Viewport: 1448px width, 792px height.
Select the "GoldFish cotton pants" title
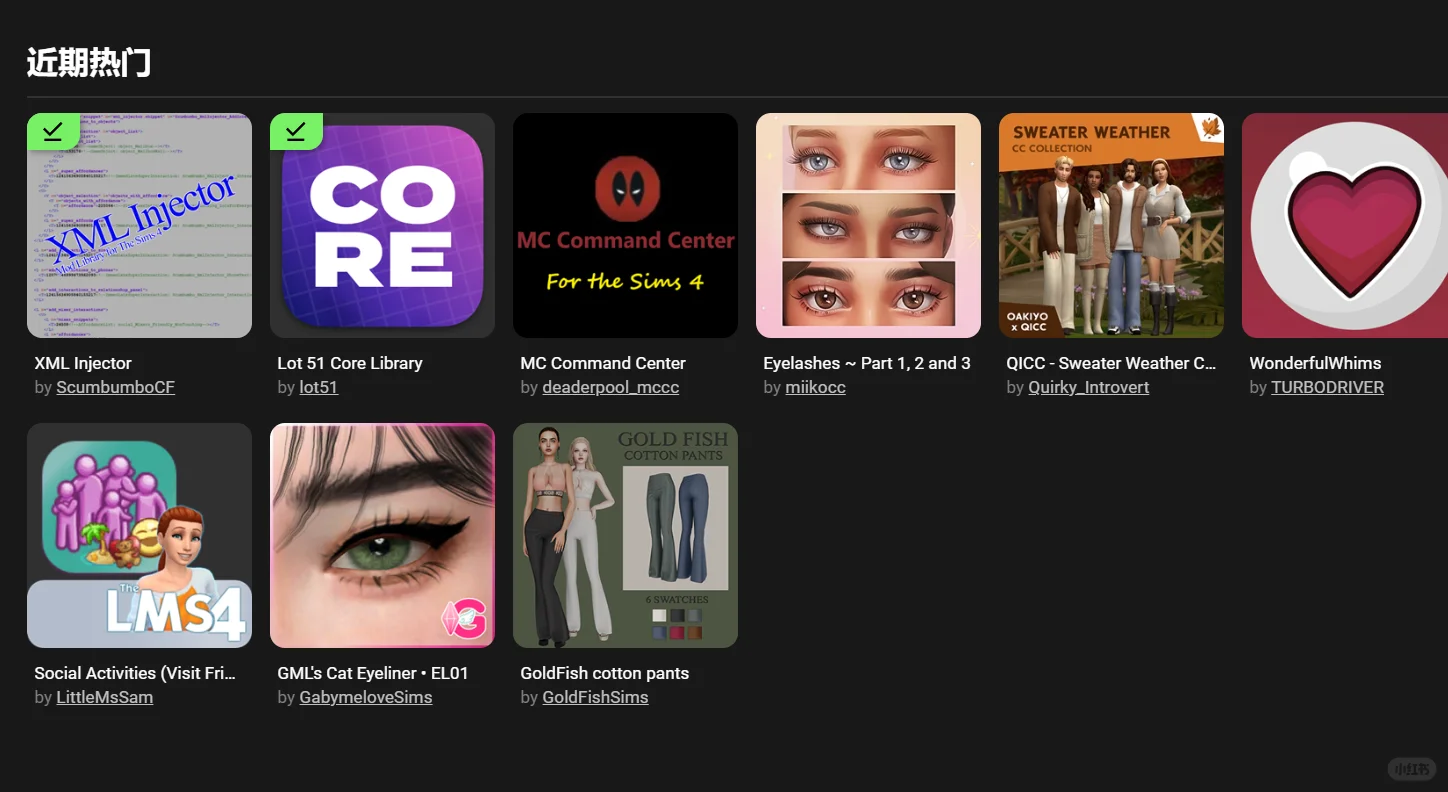point(605,673)
